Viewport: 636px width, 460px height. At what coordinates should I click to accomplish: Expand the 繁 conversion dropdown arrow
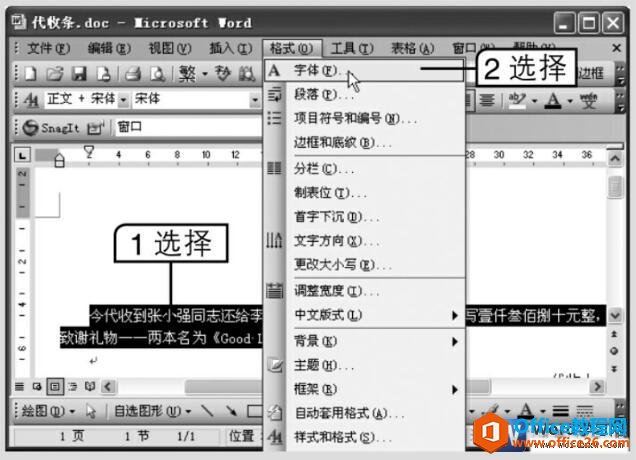click(x=205, y=74)
